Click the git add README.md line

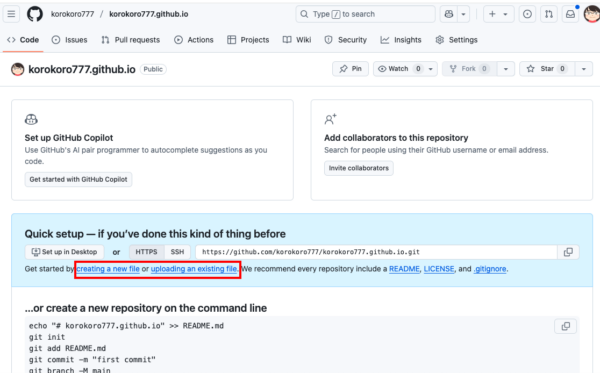tap(67, 349)
